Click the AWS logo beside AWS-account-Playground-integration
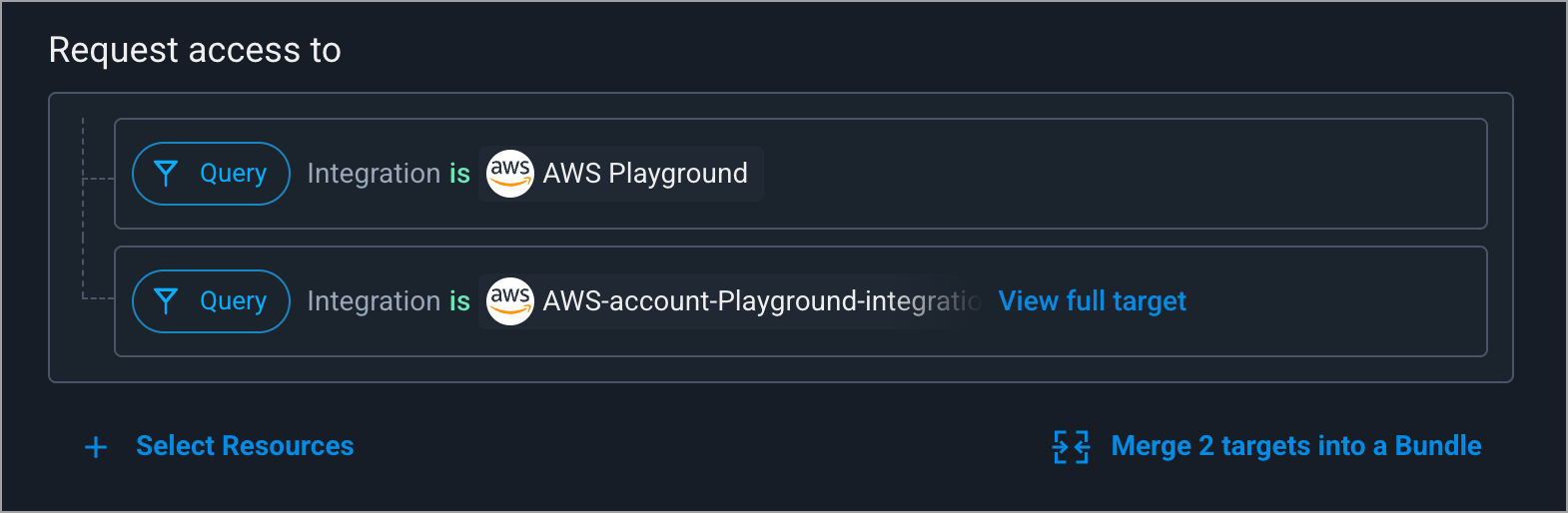The width and height of the screenshot is (1568, 513). [x=509, y=301]
